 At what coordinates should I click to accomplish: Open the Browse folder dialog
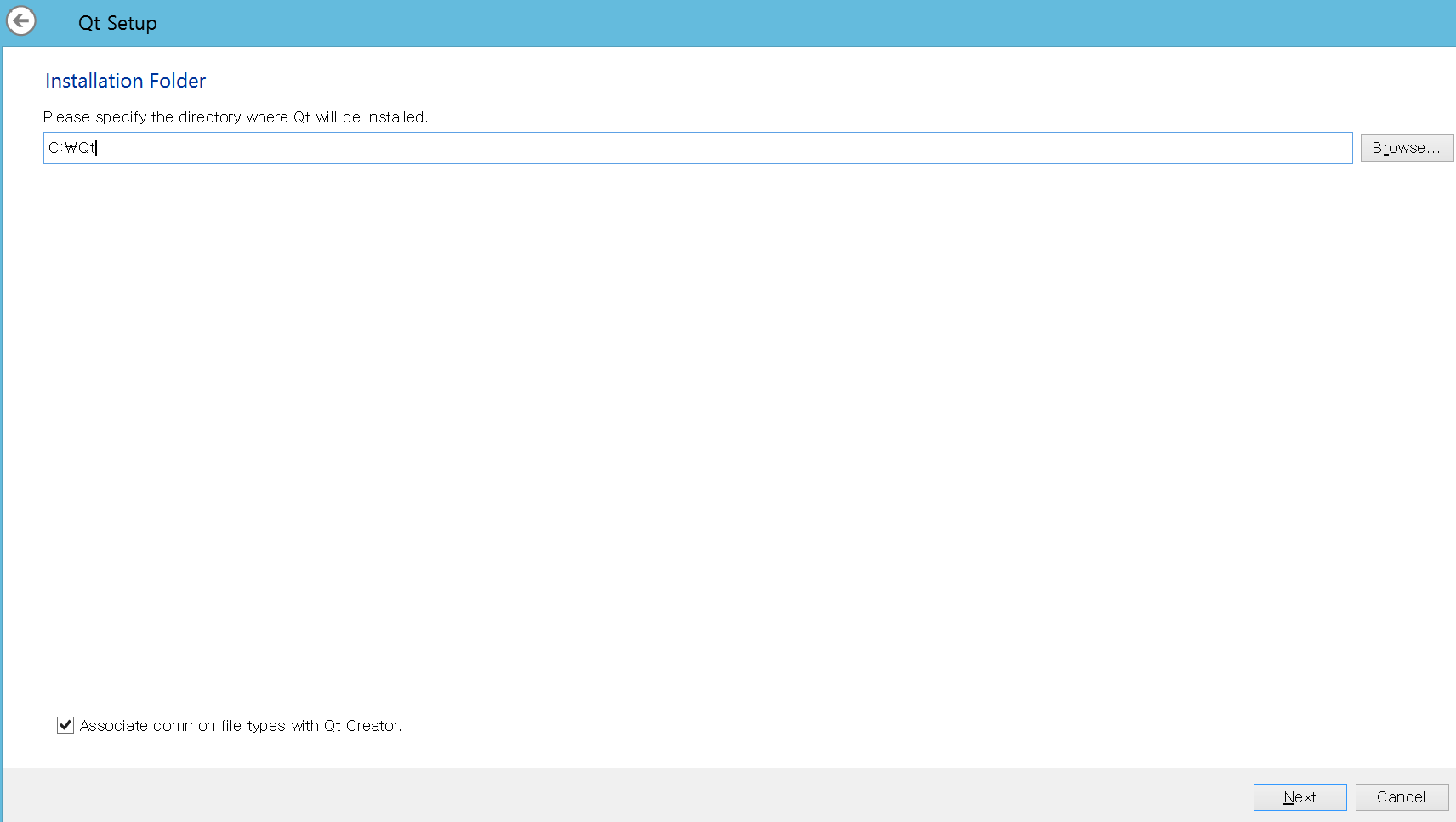tap(1407, 148)
